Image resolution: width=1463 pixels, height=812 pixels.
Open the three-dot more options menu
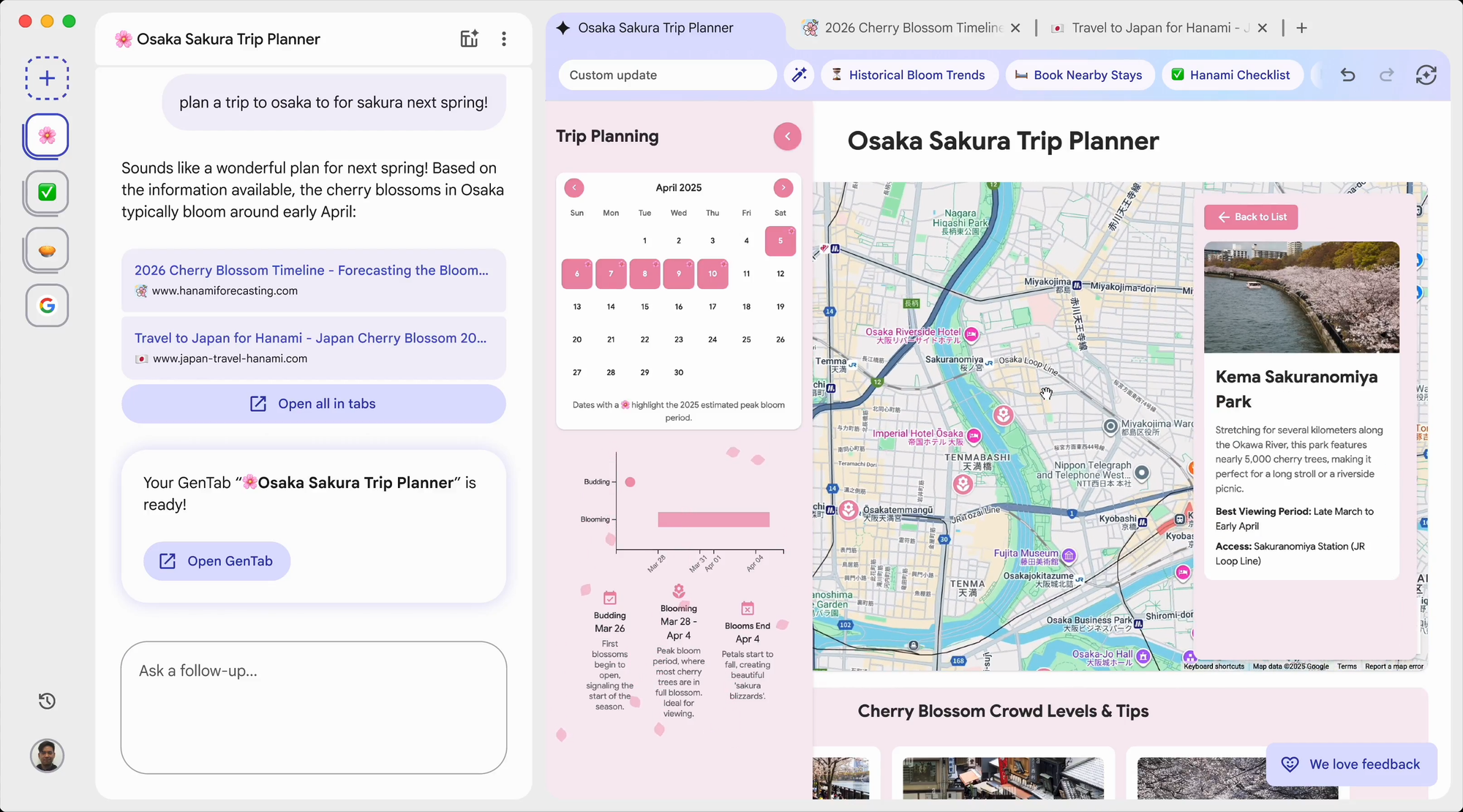(x=503, y=39)
